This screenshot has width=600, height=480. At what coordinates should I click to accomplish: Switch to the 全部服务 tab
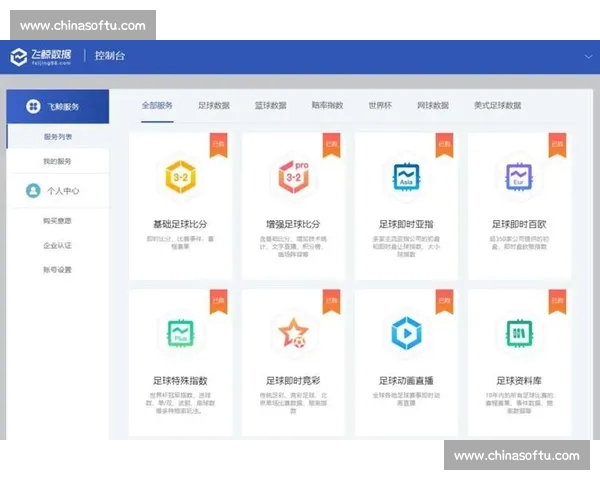[157, 105]
